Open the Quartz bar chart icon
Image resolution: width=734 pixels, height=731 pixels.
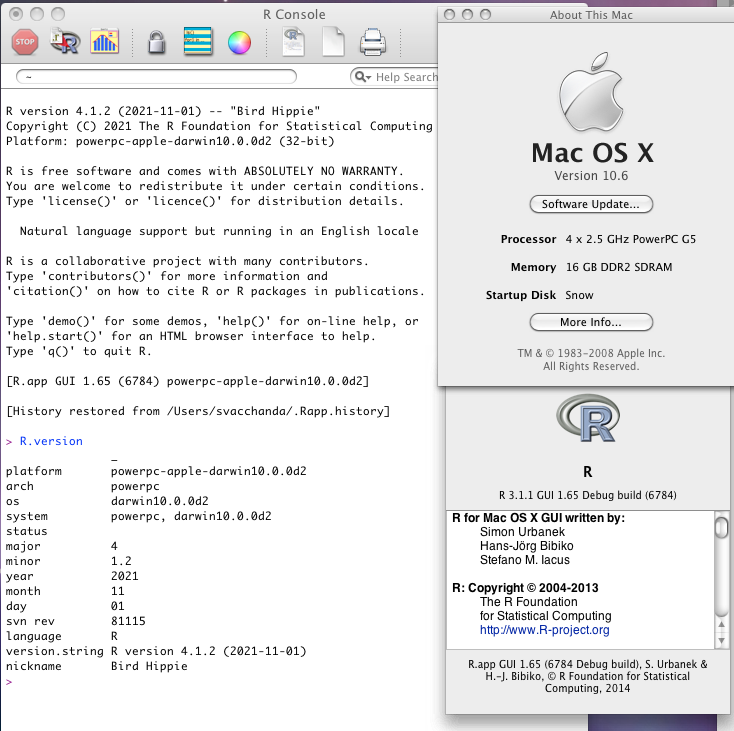105,42
